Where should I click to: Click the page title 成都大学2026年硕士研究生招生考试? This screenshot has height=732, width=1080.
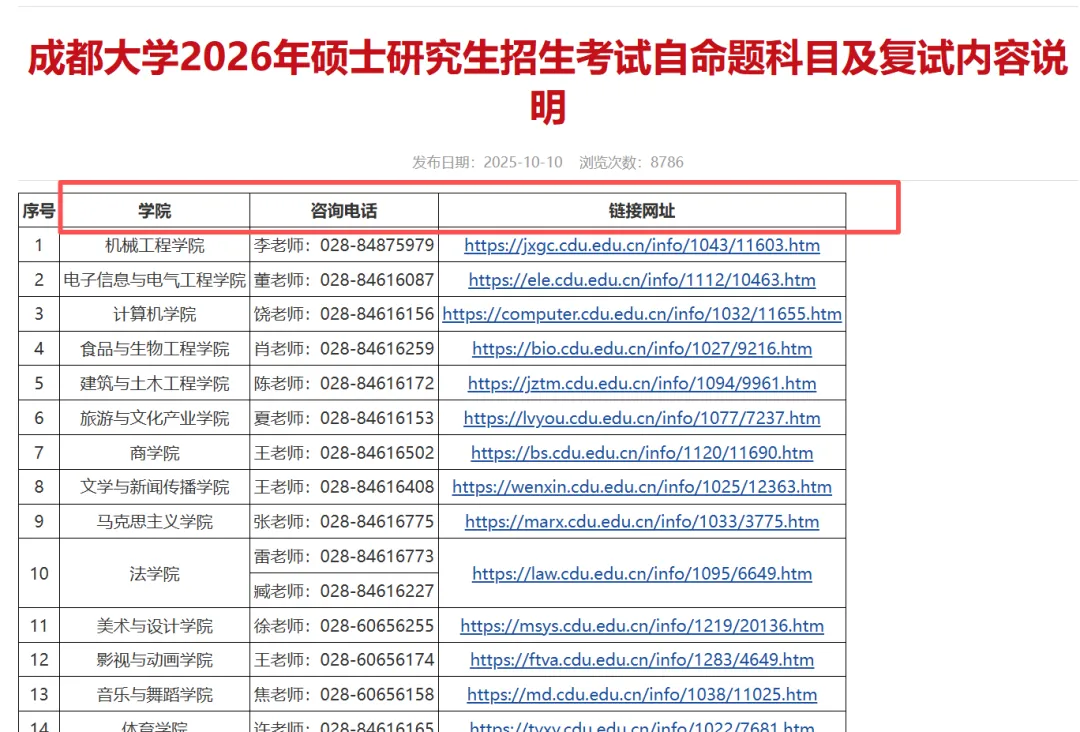(x=548, y=81)
